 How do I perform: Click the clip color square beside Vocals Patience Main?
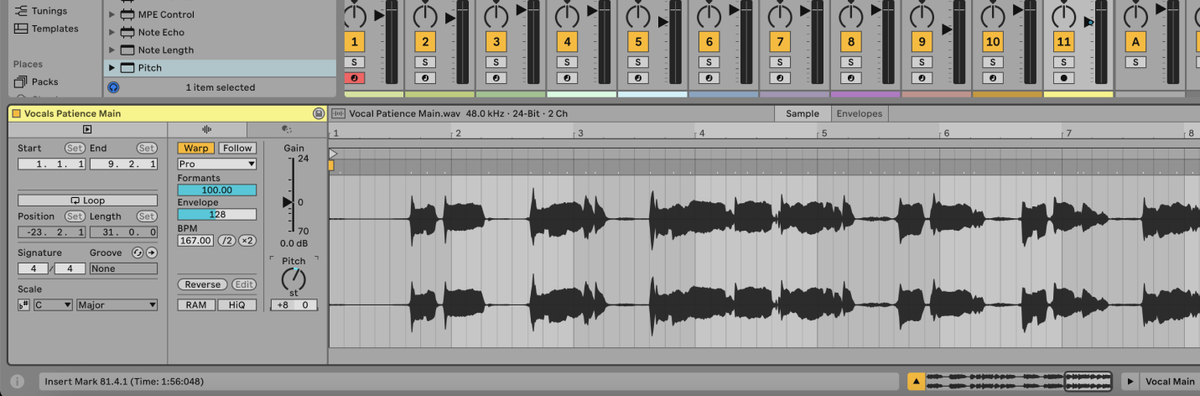(16, 113)
